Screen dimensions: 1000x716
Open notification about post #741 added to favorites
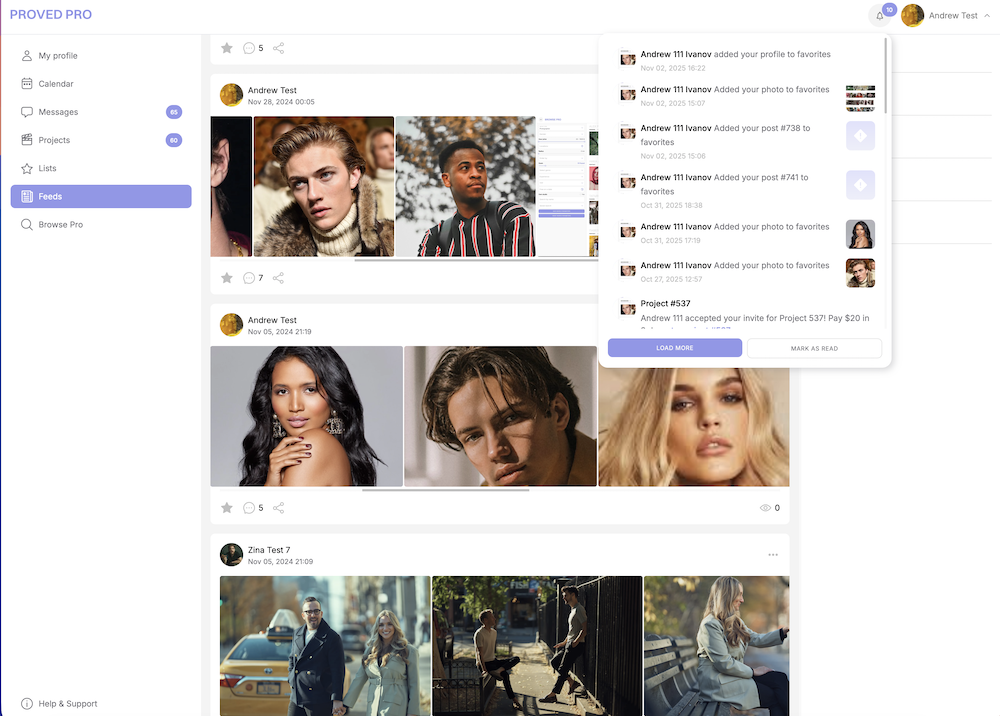coord(746,191)
